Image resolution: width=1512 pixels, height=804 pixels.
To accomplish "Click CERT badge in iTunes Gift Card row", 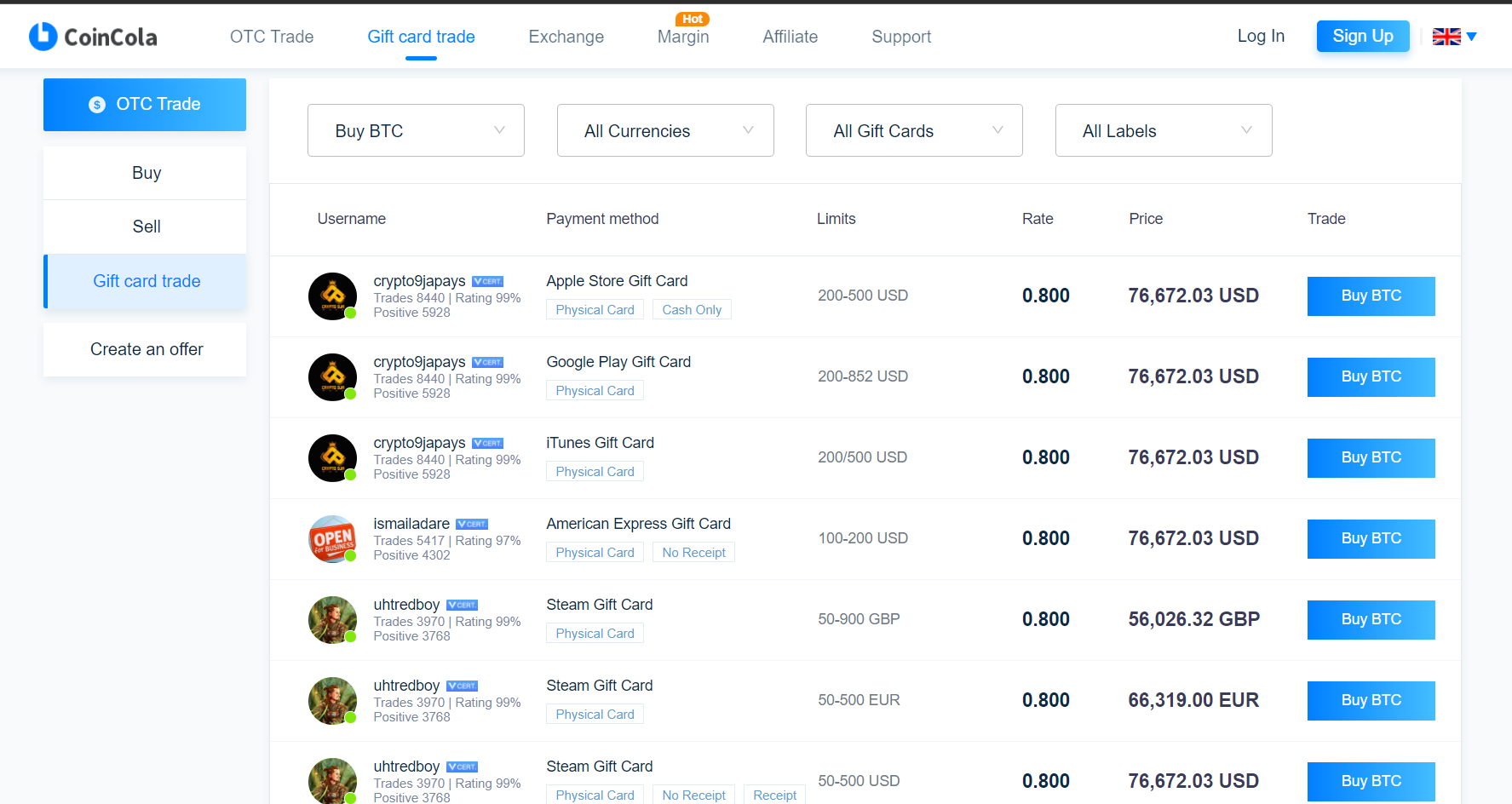I will pyautogui.click(x=487, y=443).
